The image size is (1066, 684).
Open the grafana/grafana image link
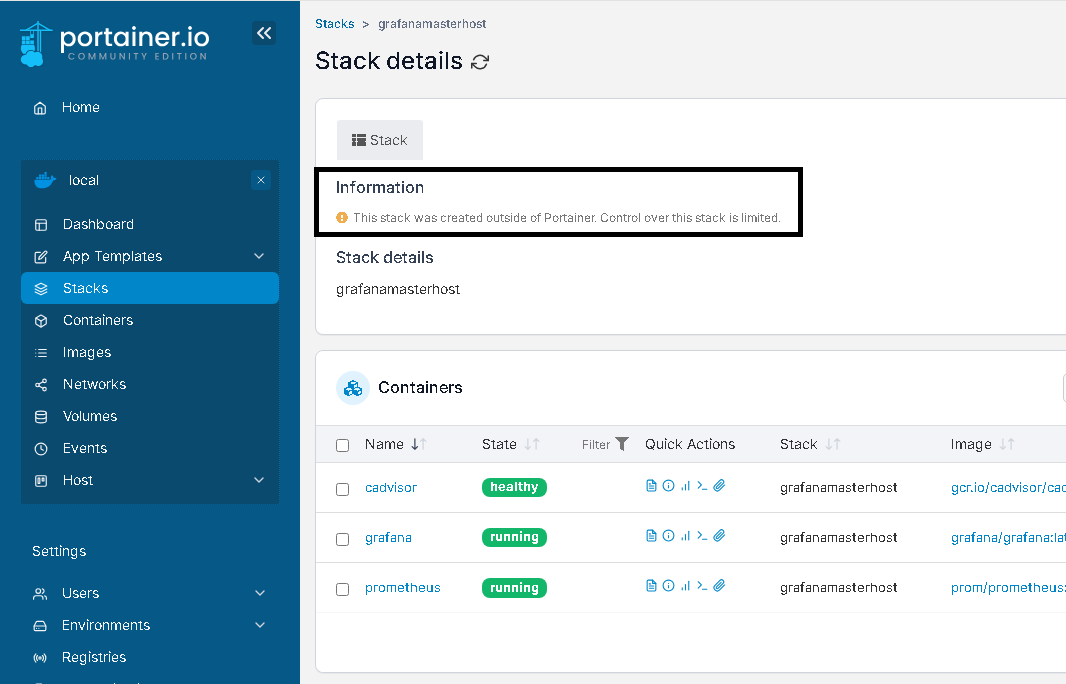click(1008, 538)
